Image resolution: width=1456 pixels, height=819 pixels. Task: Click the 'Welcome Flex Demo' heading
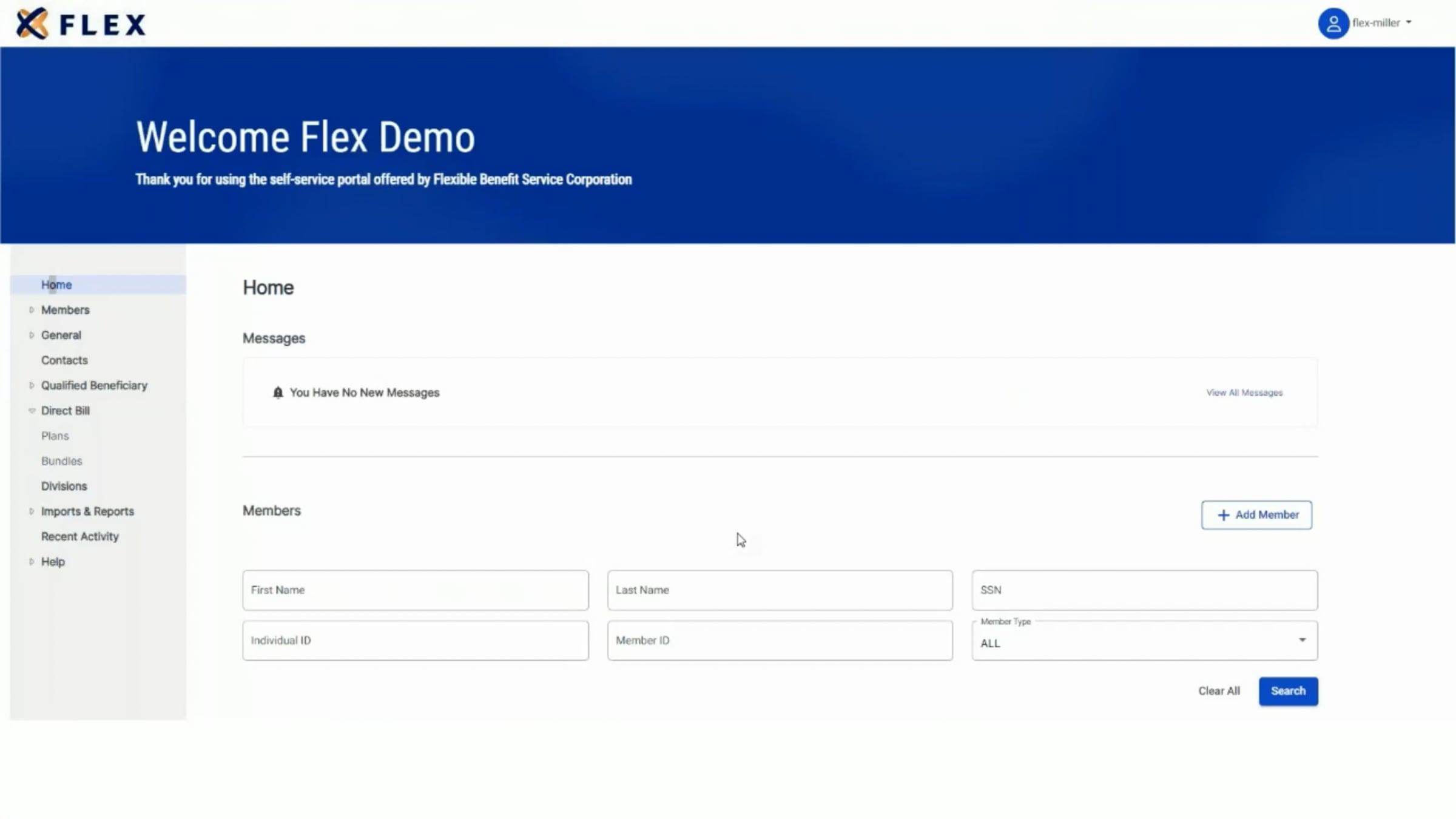coord(305,137)
